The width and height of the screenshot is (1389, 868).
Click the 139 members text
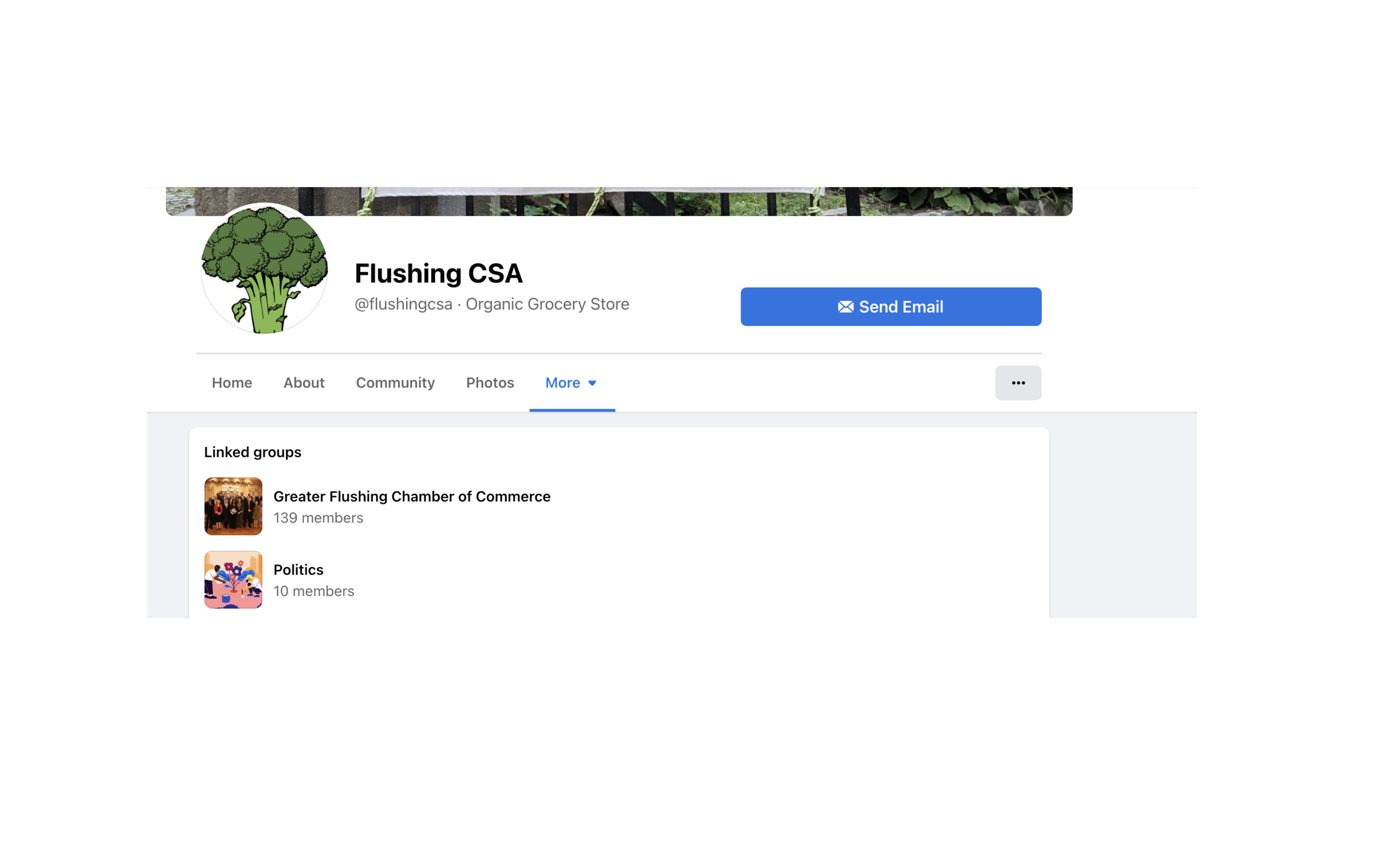318,518
